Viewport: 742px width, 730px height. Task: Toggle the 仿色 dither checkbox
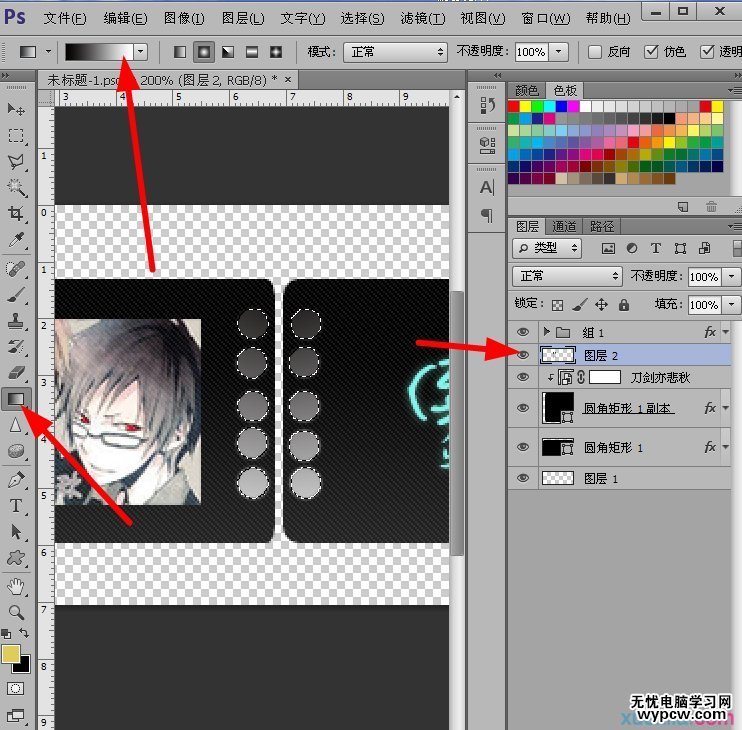click(651, 52)
